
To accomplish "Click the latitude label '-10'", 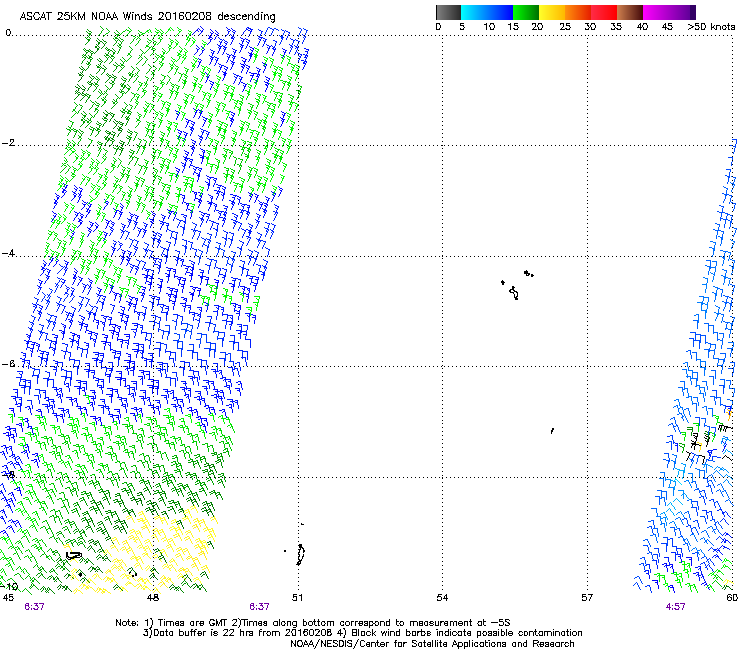I will tap(9, 586).
